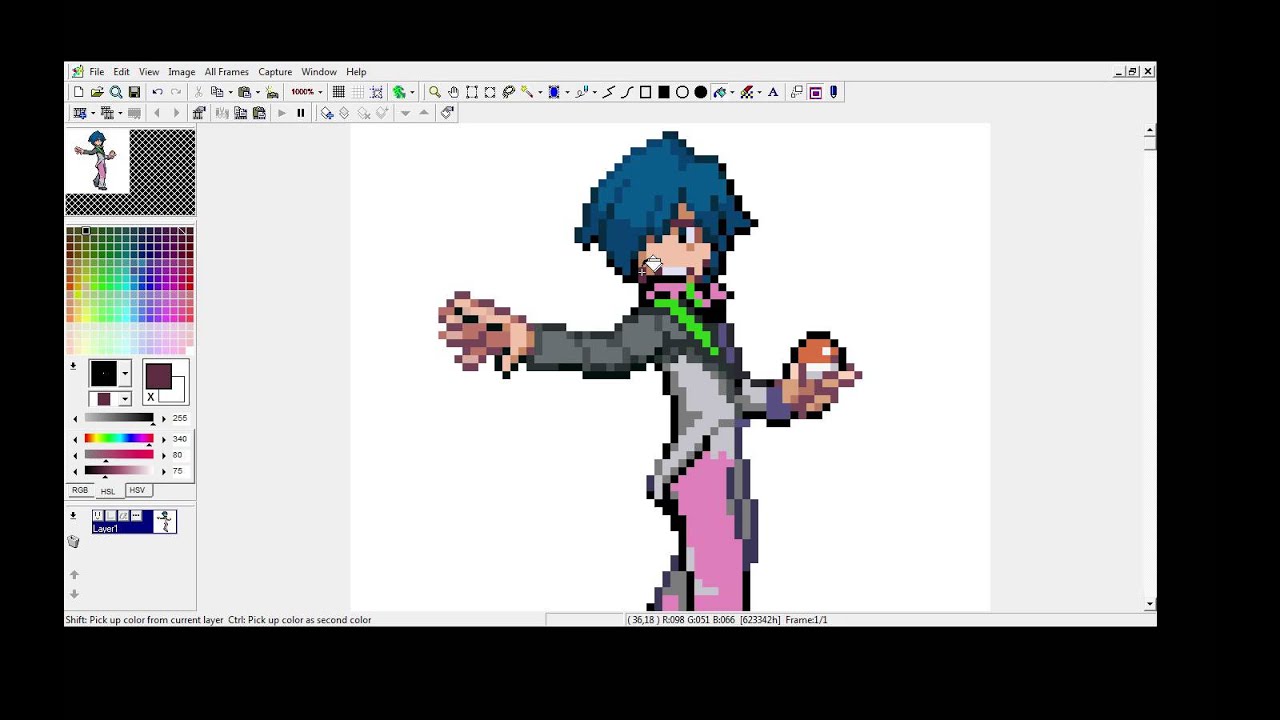This screenshot has width=1280, height=720.
Task: Select the Curve drawing tool
Action: pos(627,92)
